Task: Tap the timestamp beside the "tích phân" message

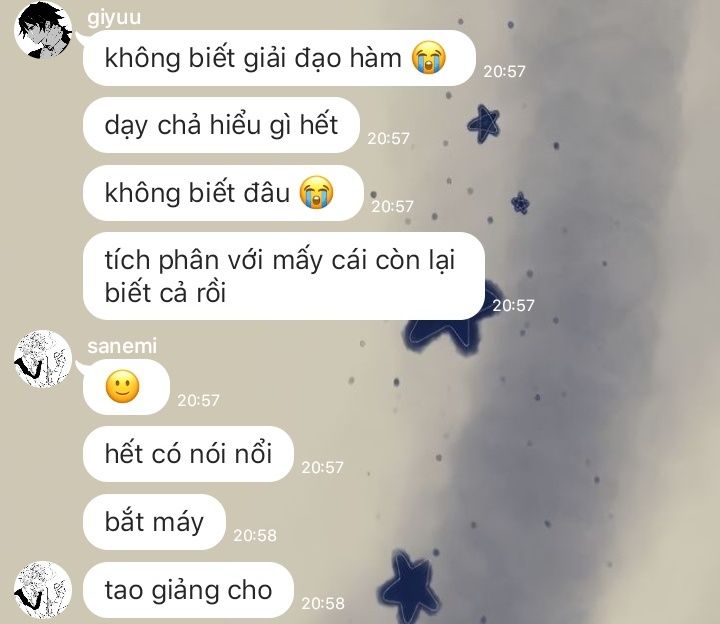Action: [513, 305]
